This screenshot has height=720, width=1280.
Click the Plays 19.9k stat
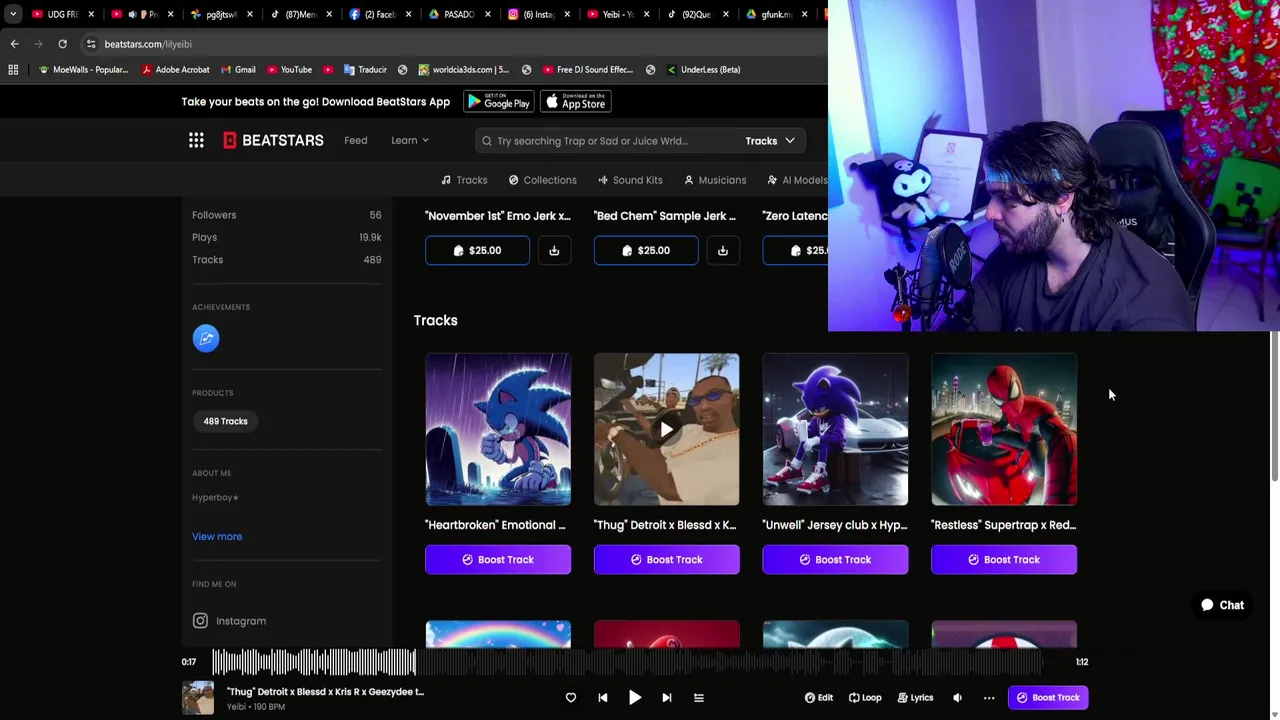coord(287,237)
